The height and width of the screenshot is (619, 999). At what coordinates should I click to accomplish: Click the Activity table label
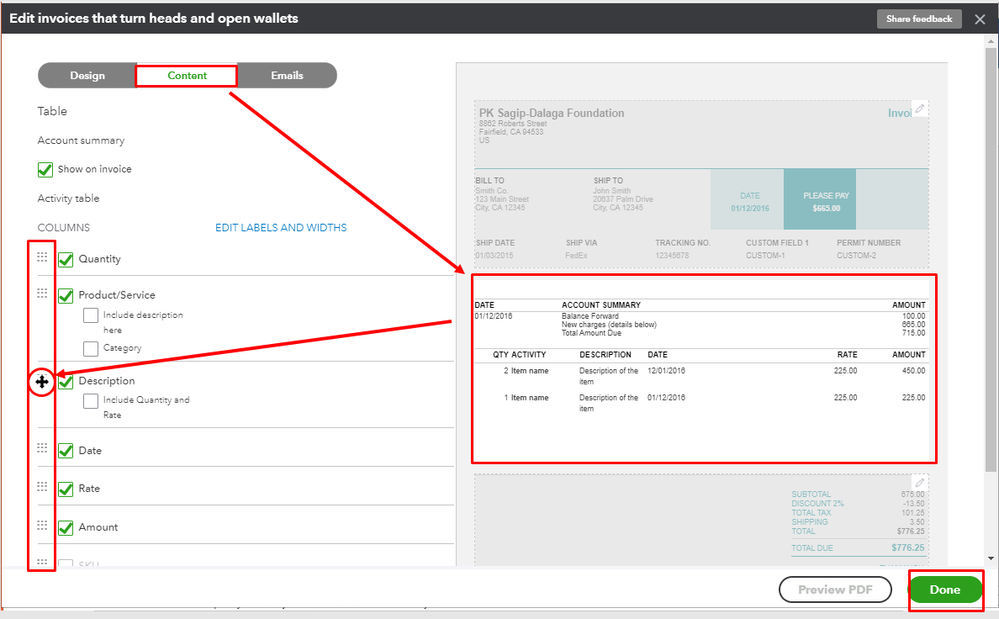tap(68, 198)
